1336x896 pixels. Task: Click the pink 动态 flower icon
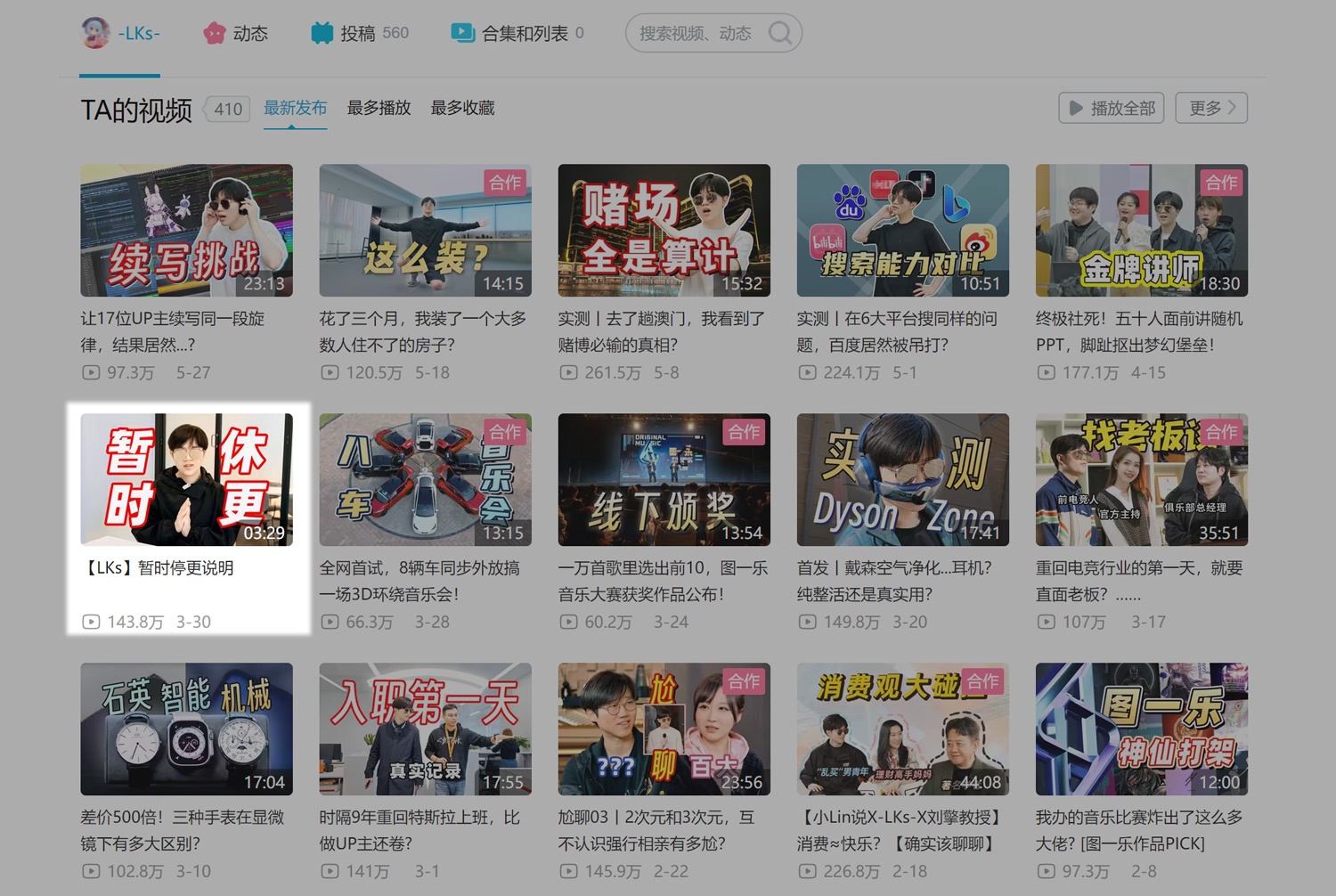(214, 33)
